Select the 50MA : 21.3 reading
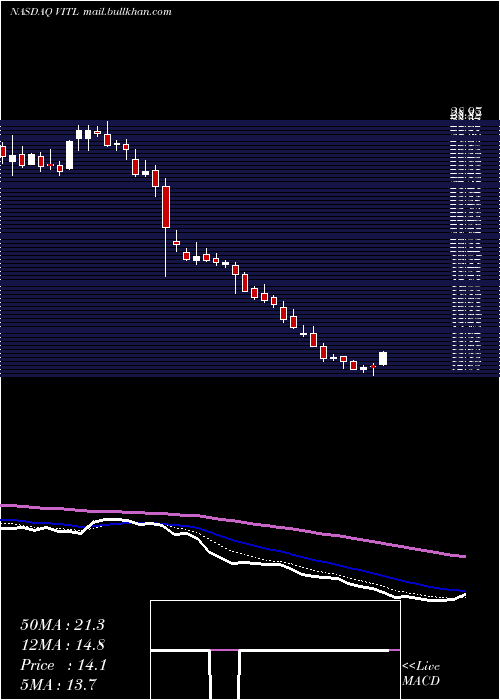The image size is (500, 700). click(62, 625)
